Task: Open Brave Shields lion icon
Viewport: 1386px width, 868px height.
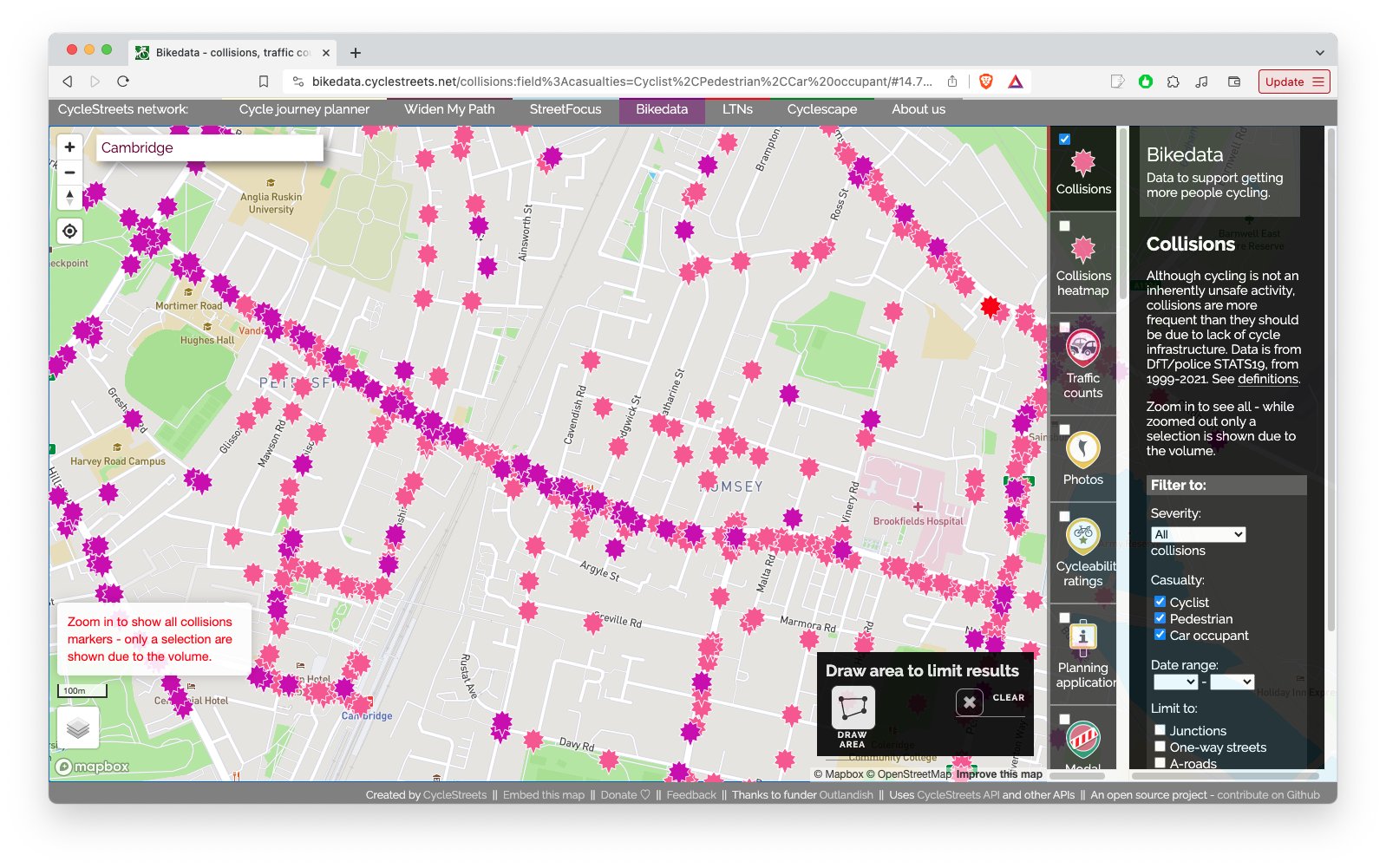Action: click(x=986, y=82)
